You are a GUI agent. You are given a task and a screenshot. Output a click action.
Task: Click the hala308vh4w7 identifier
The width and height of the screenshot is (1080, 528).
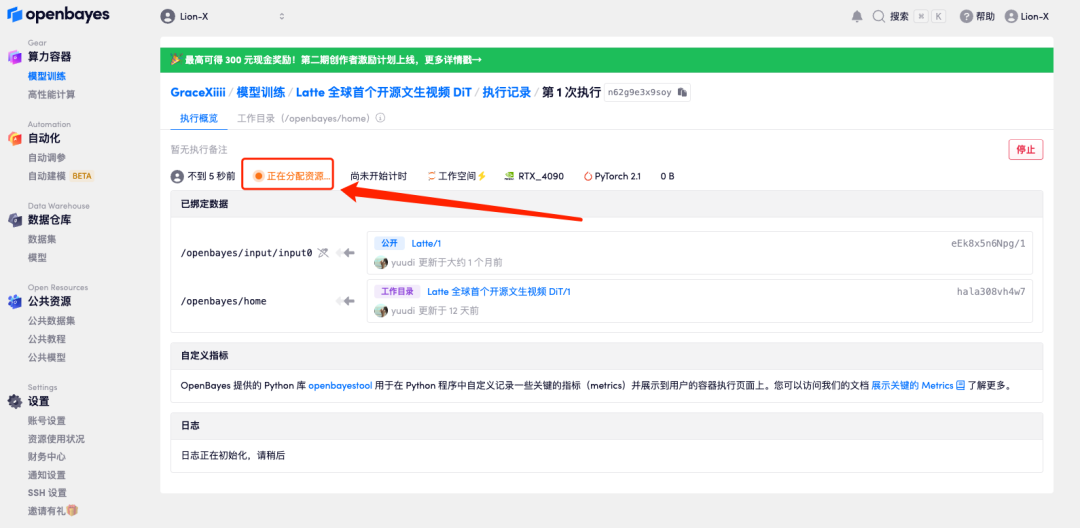click(991, 292)
